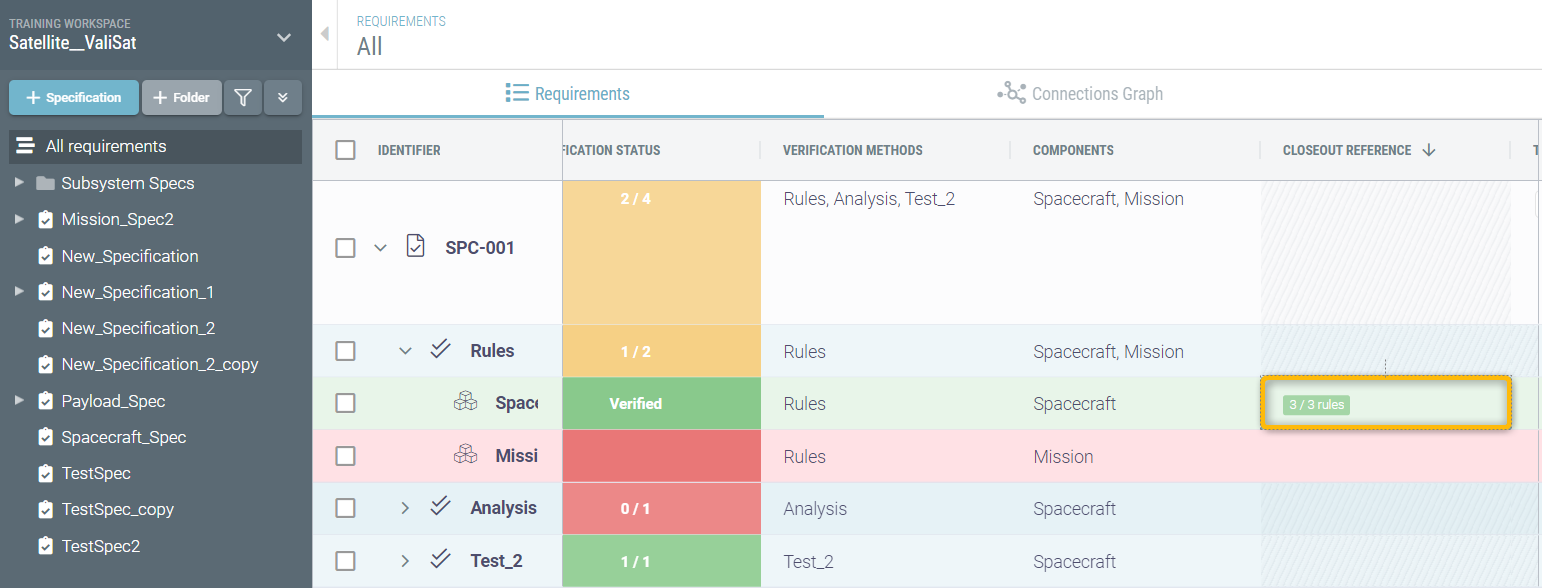
Task: Check the Rules row checkbox
Action: tap(345, 351)
